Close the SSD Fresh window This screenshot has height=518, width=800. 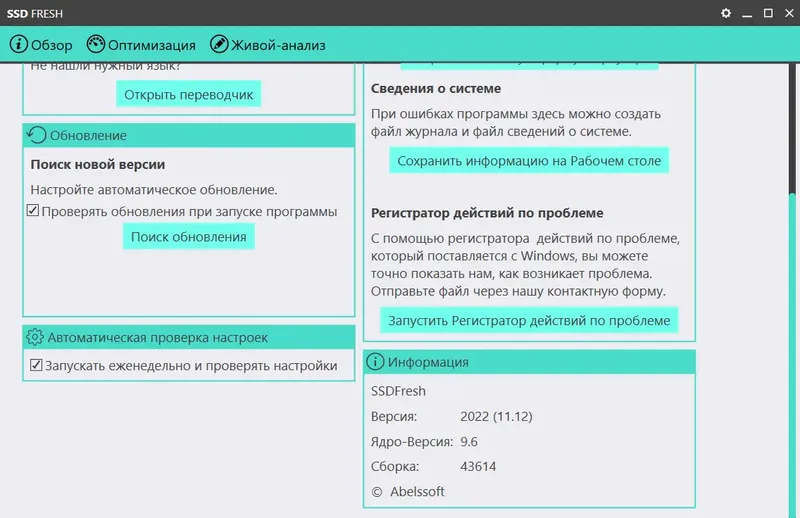click(x=789, y=13)
